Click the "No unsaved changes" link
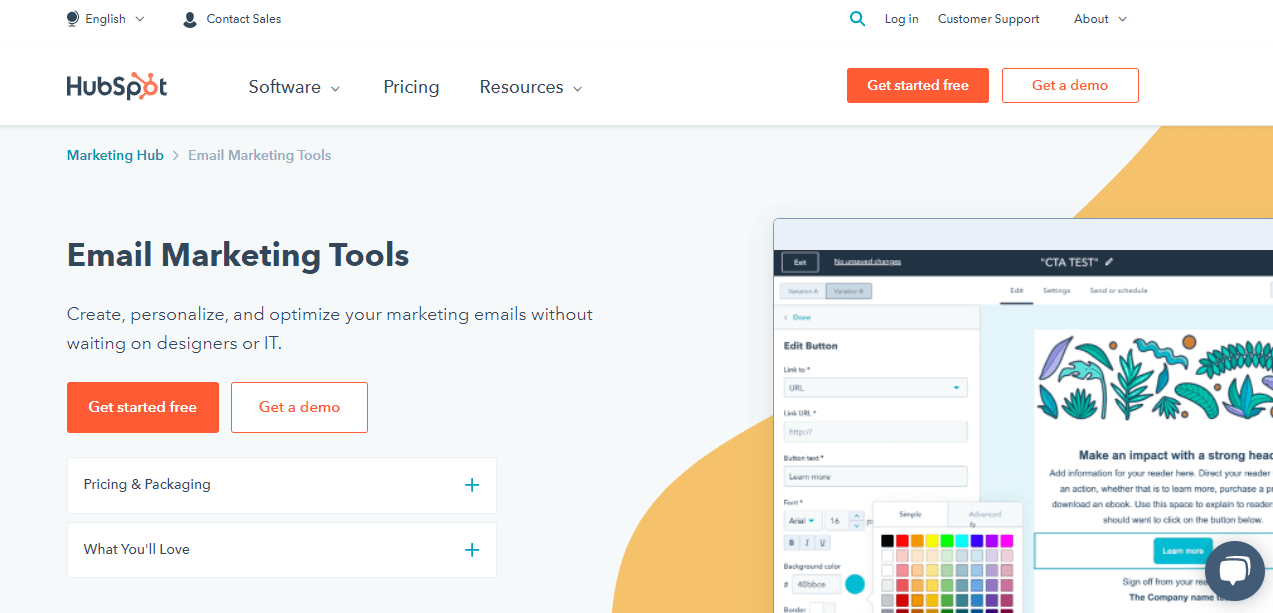Viewport: 1273px width, 613px height. coord(868,262)
